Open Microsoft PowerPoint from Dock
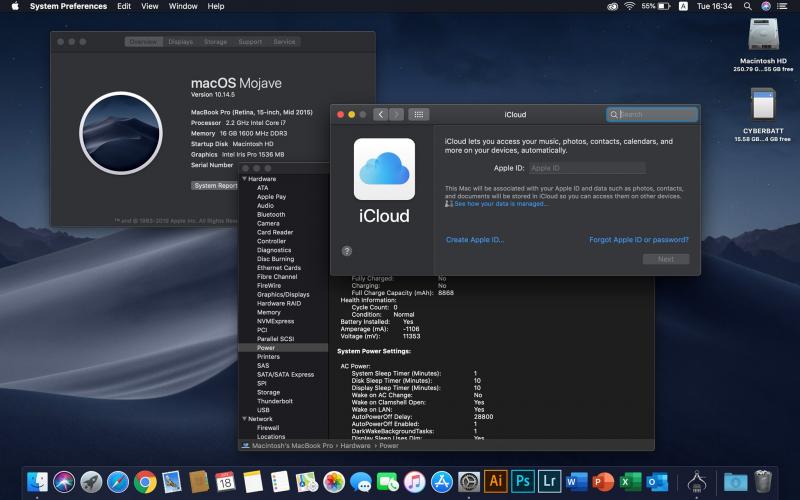The height and width of the screenshot is (500, 800). (x=604, y=482)
